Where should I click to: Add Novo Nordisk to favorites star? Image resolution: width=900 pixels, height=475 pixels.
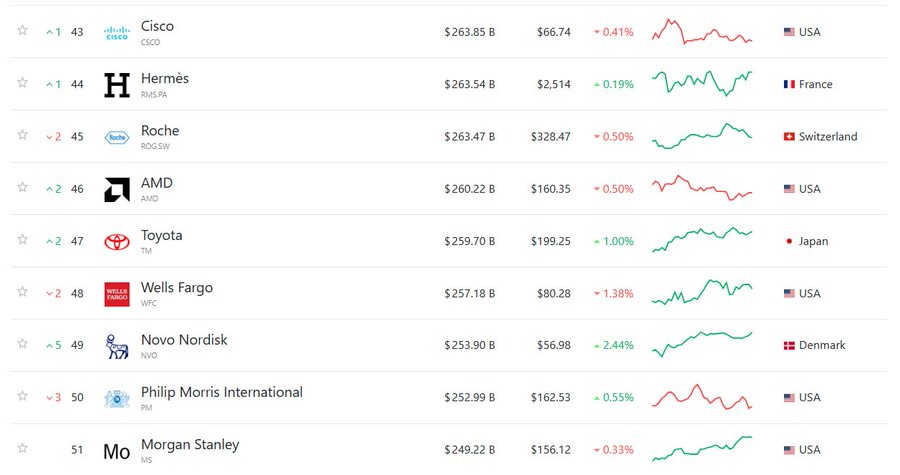click(22, 344)
